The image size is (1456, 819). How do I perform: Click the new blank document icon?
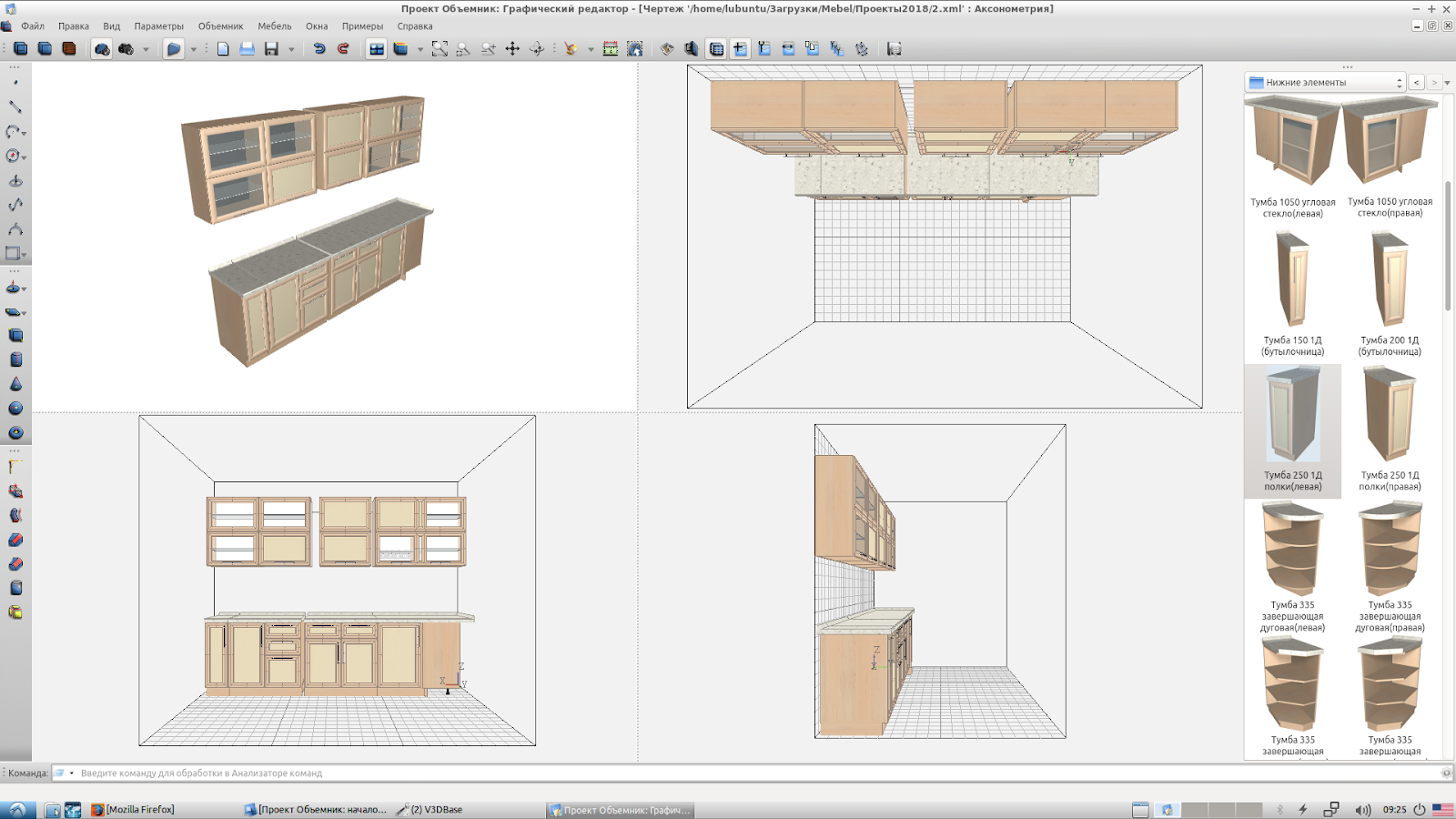point(223,49)
